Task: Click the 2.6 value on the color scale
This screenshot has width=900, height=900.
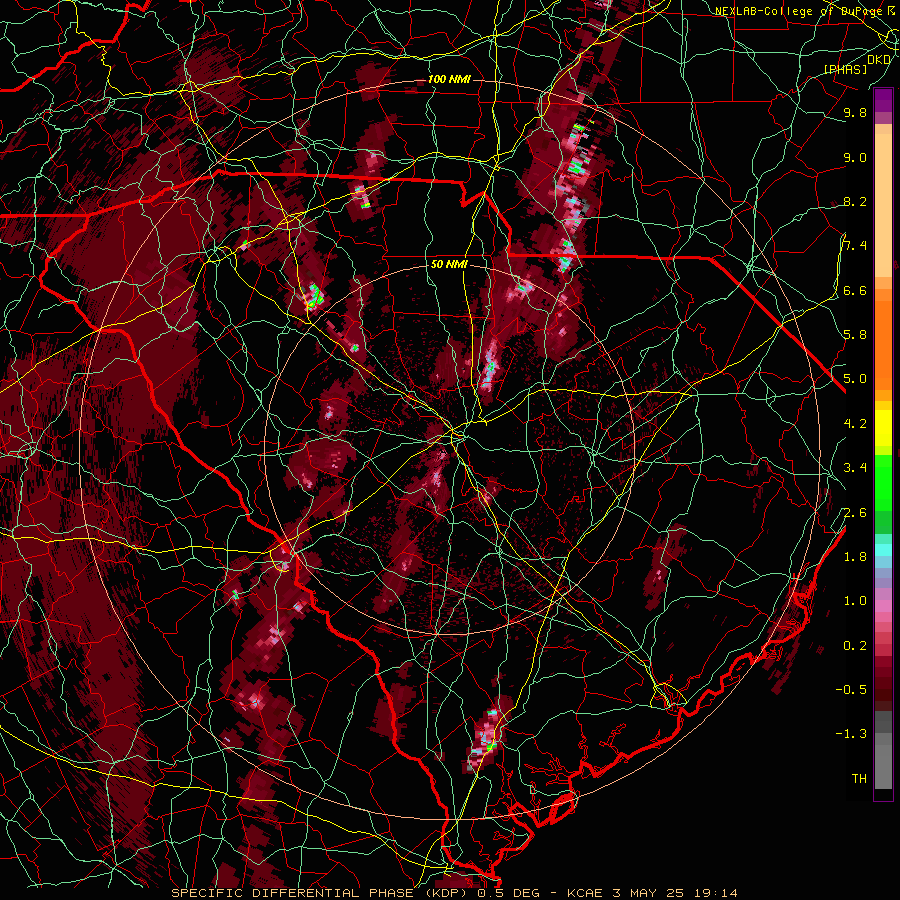Action: (855, 513)
